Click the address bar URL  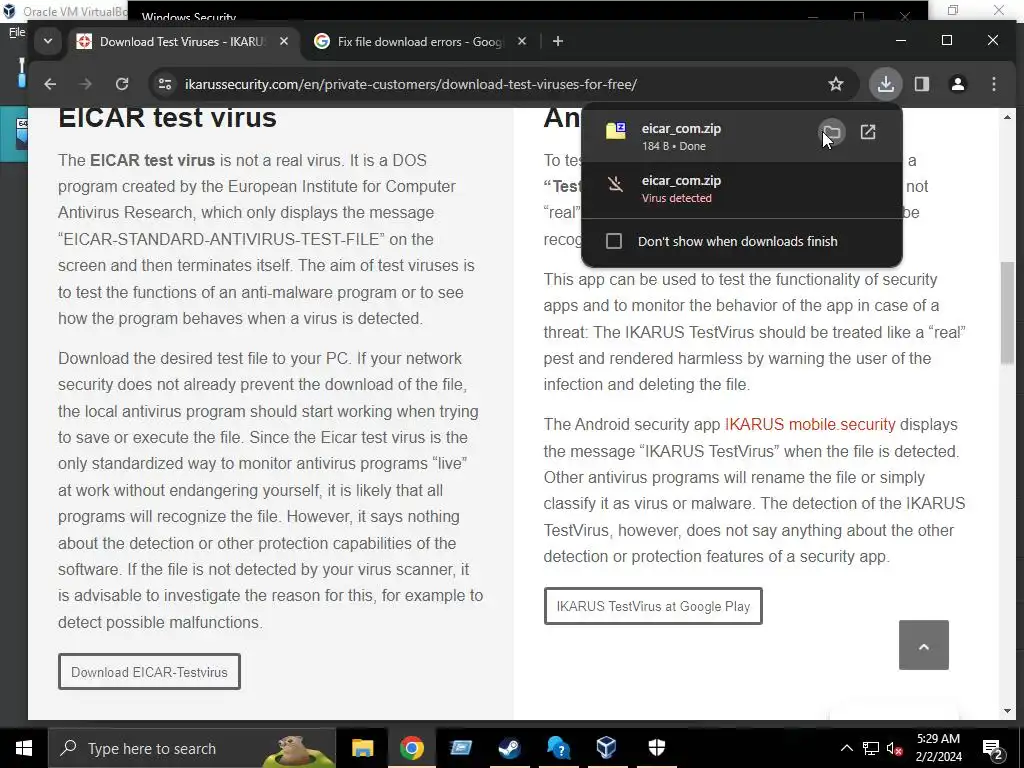(x=411, y=84)
